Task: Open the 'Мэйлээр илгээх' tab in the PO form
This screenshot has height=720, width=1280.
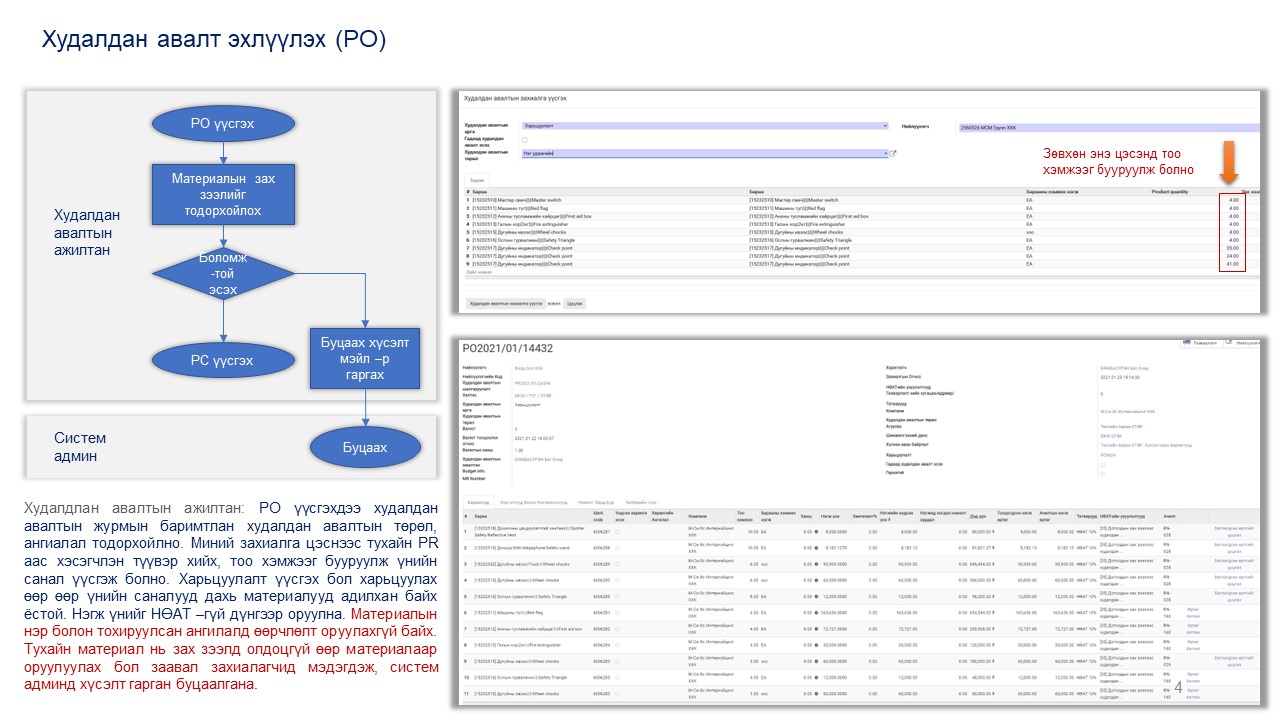Action: tap(595, 503)
